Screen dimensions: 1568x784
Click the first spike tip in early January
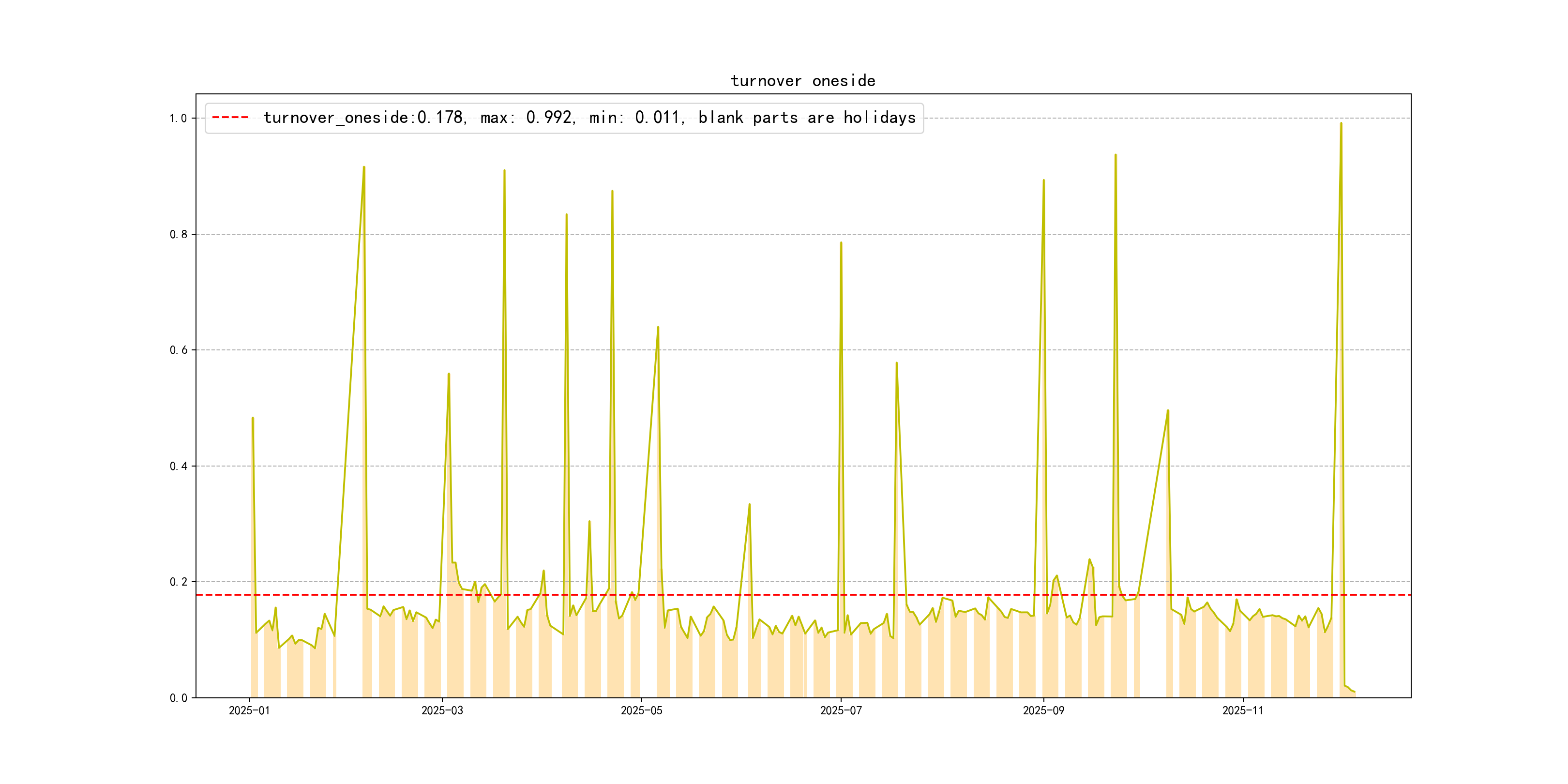[253, 418]
